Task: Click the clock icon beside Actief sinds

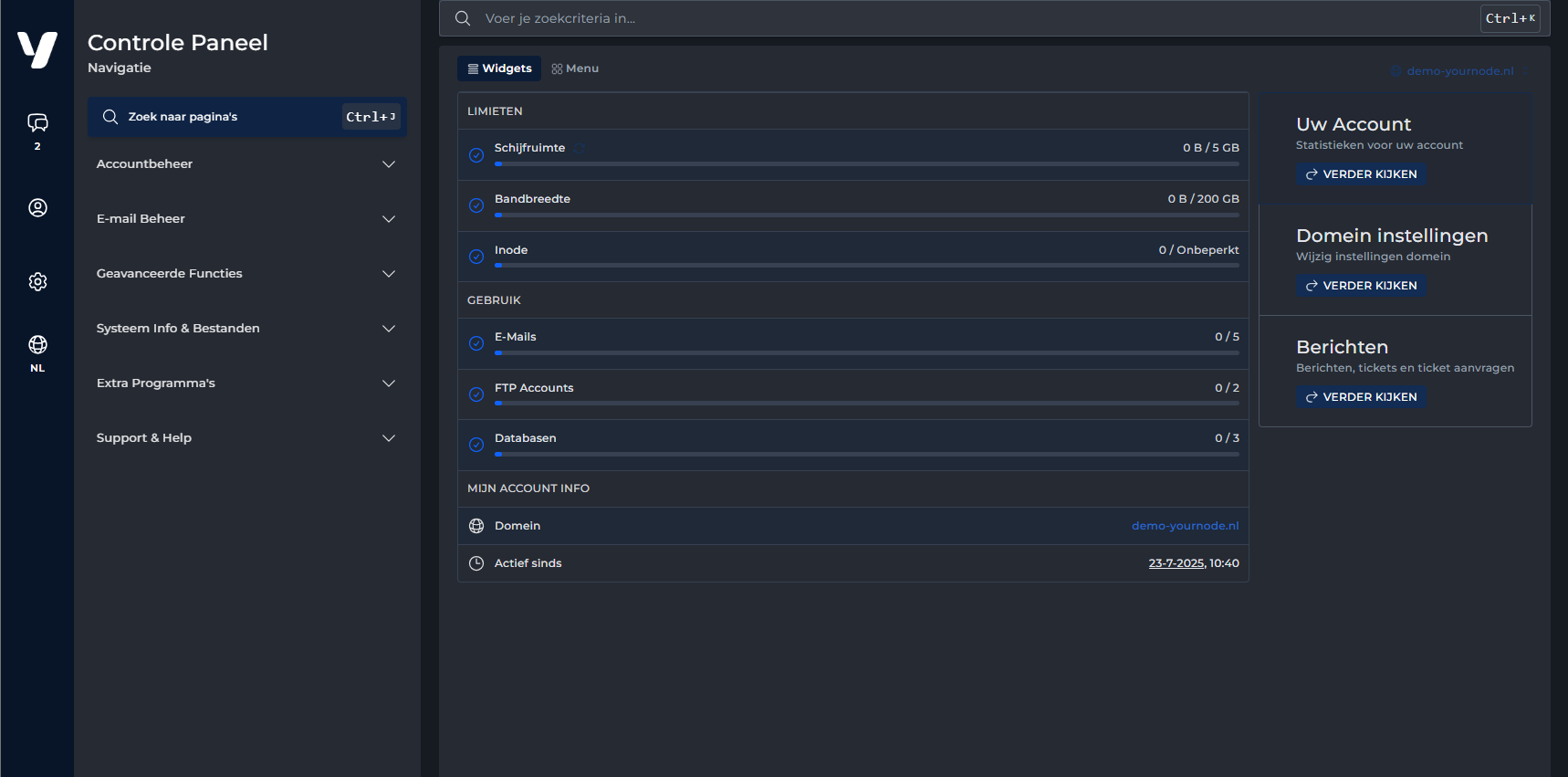Action: pos(476,563)
